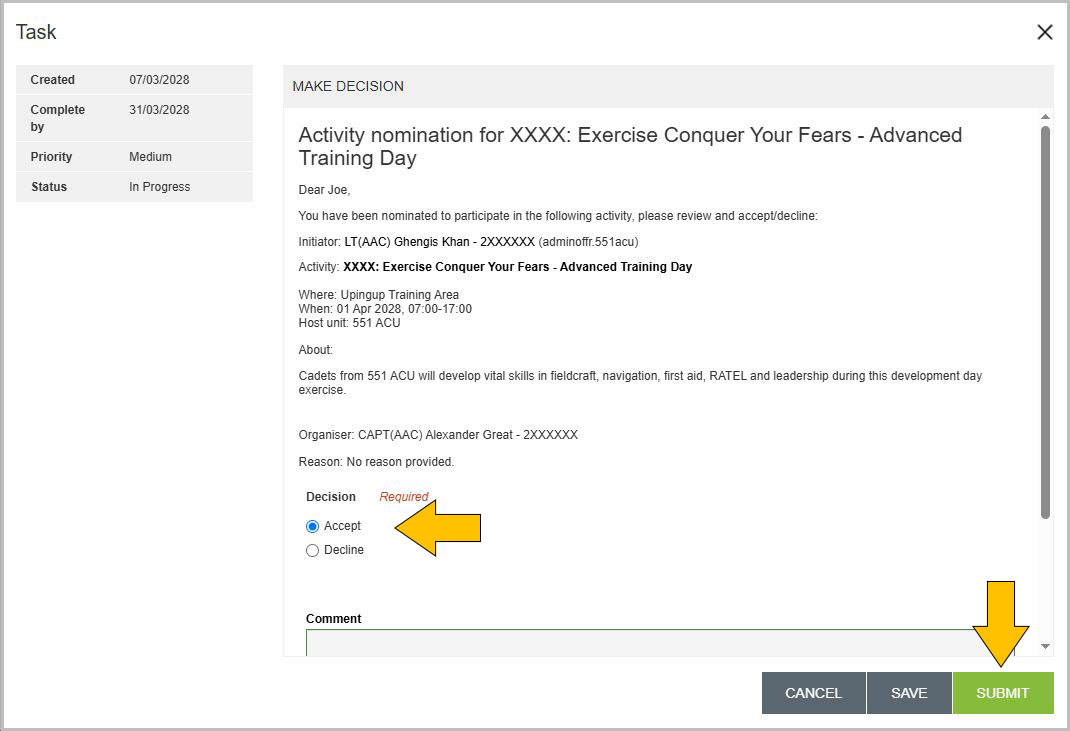Click the scrollbar down arrow
The image size is (1070, 731).
click(1045, 646)
